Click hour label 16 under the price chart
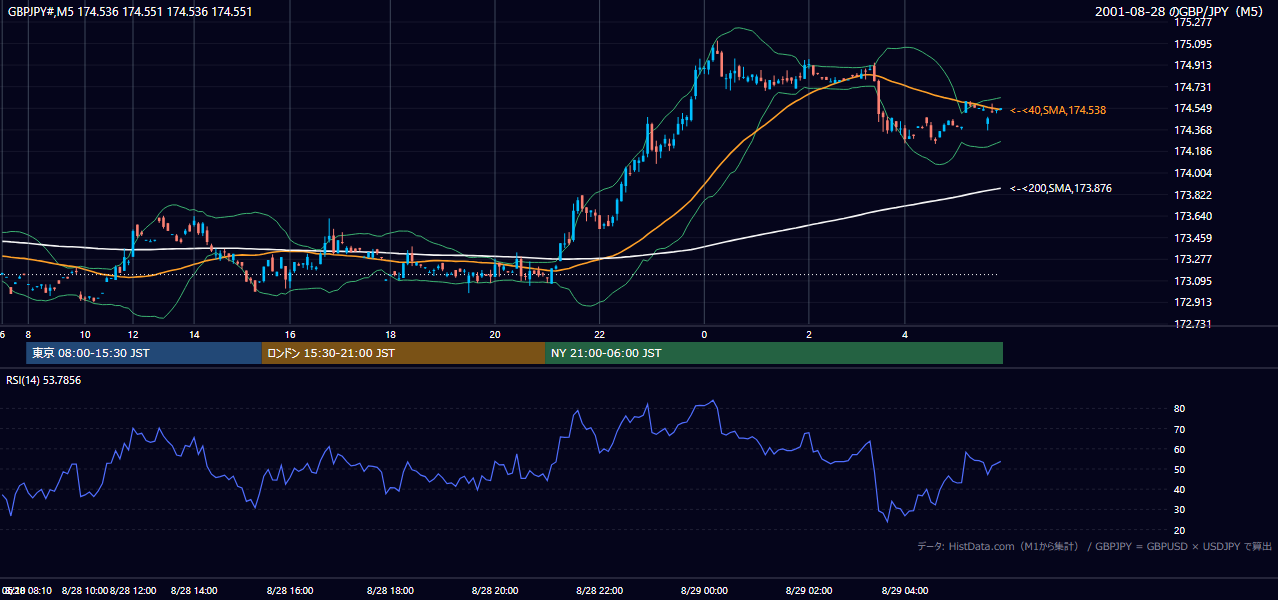 (290, 334)
